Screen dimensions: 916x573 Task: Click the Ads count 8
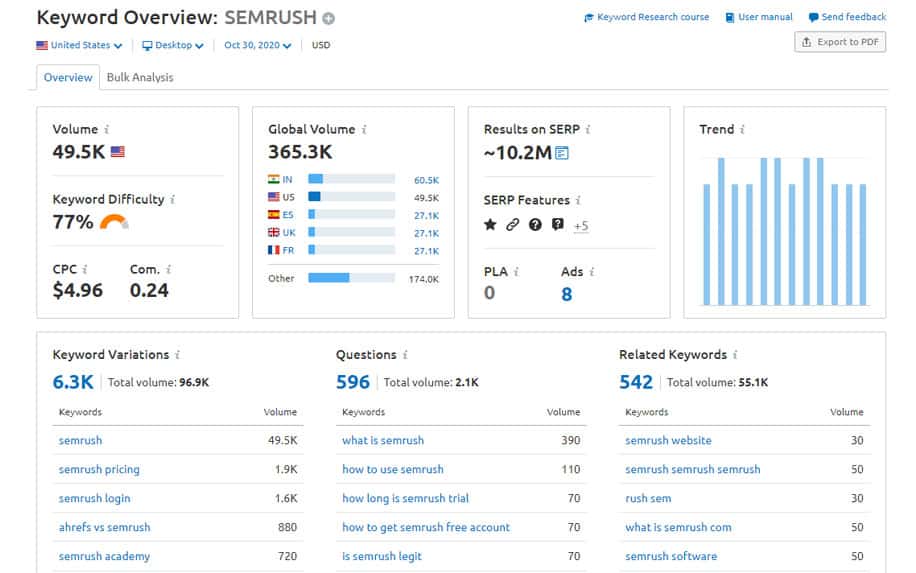(x=566, y=294)
